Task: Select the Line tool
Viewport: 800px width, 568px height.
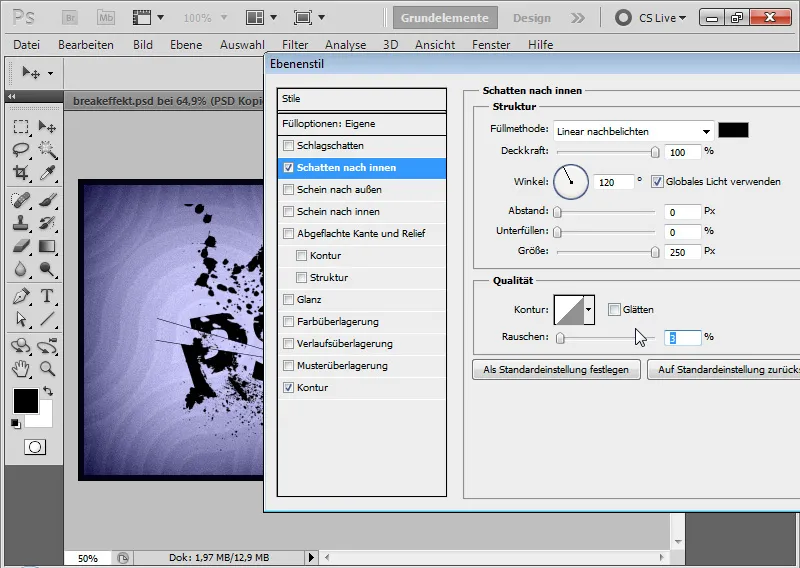Action: tap(47, 319)
